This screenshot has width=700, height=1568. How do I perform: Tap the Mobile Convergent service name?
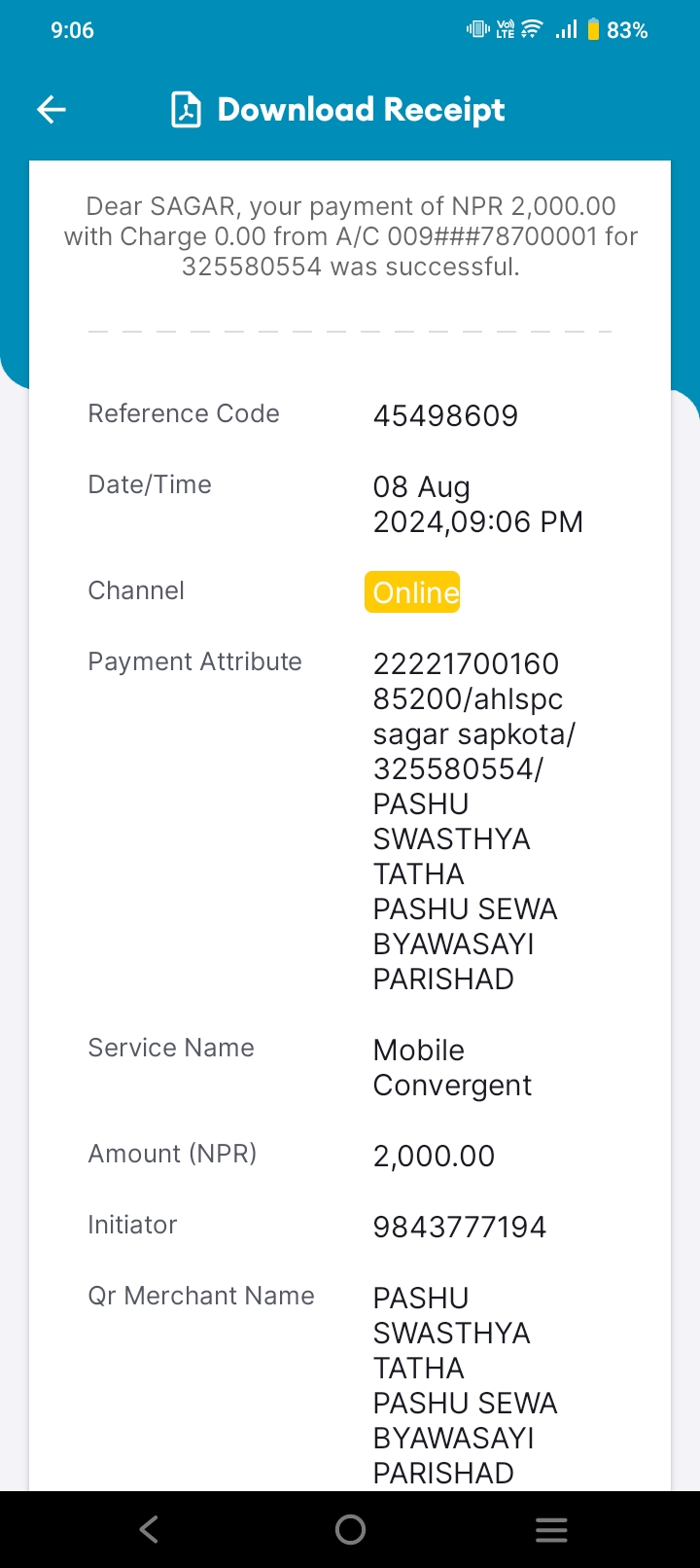(x=452, y=1068)
